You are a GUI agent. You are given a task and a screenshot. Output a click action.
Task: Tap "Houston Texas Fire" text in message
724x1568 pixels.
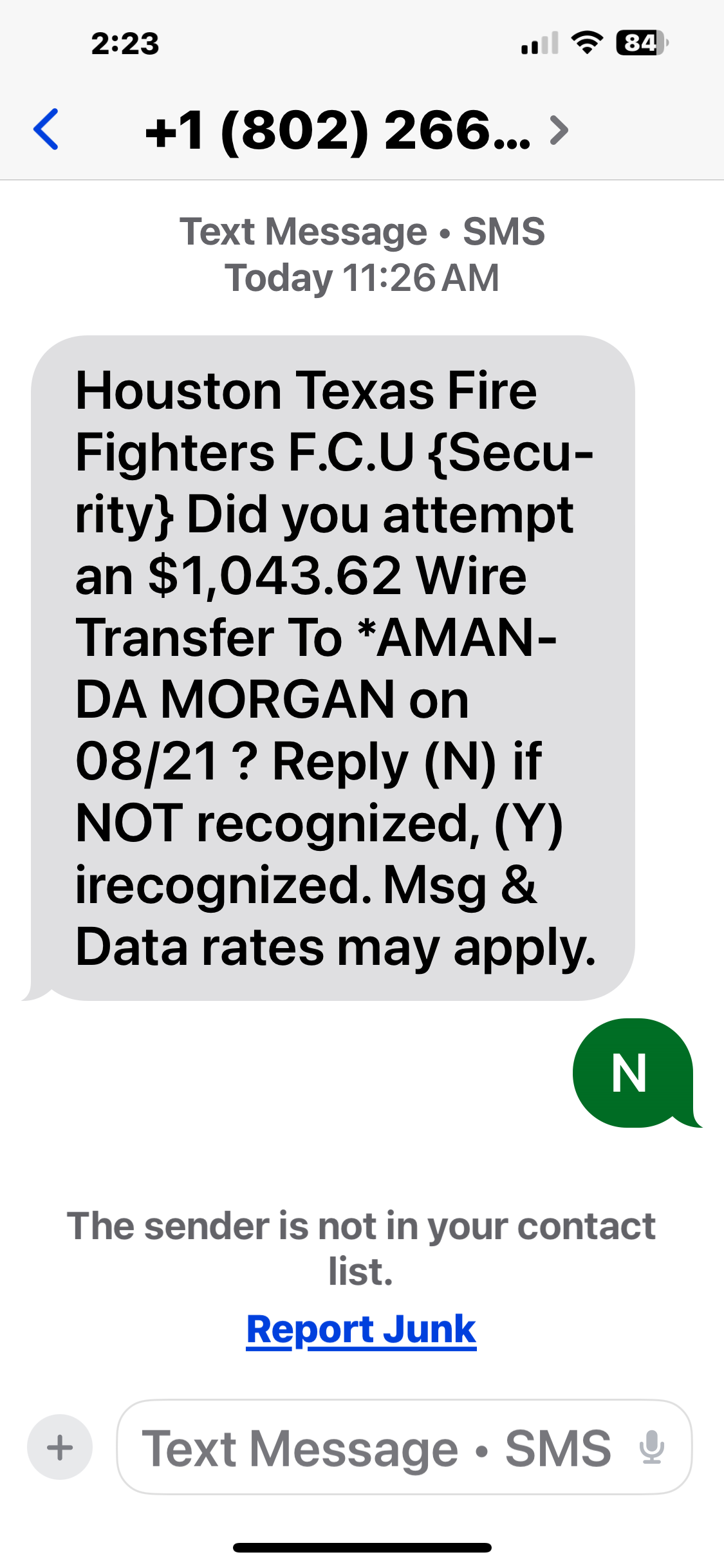(x=306, y=391)
